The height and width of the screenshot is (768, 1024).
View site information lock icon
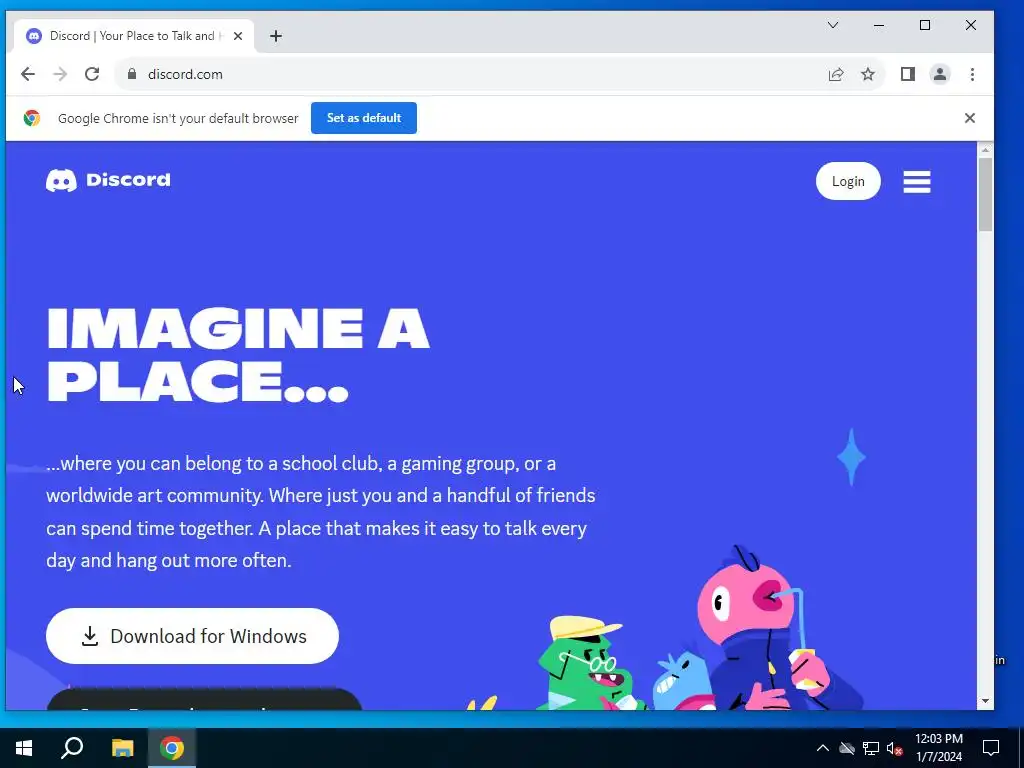coord(132,74)
